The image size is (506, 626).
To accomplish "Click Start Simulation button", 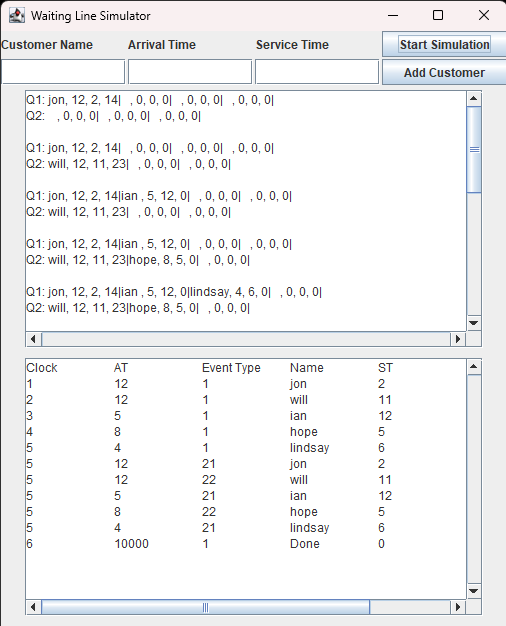I will [444, 44].
